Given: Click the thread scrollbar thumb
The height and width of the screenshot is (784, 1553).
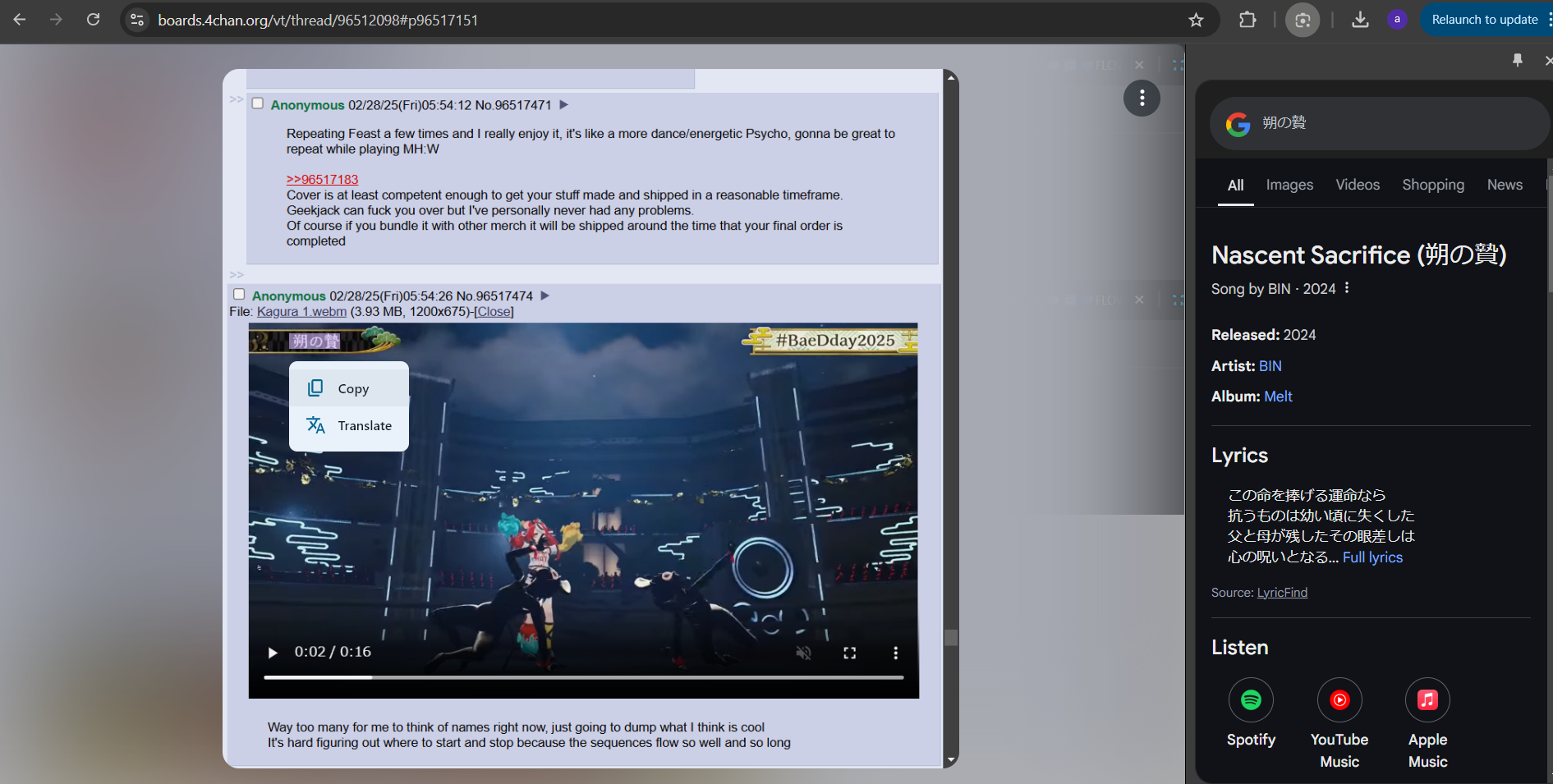Looking at the screenshot, I should (x=951, y=638).
